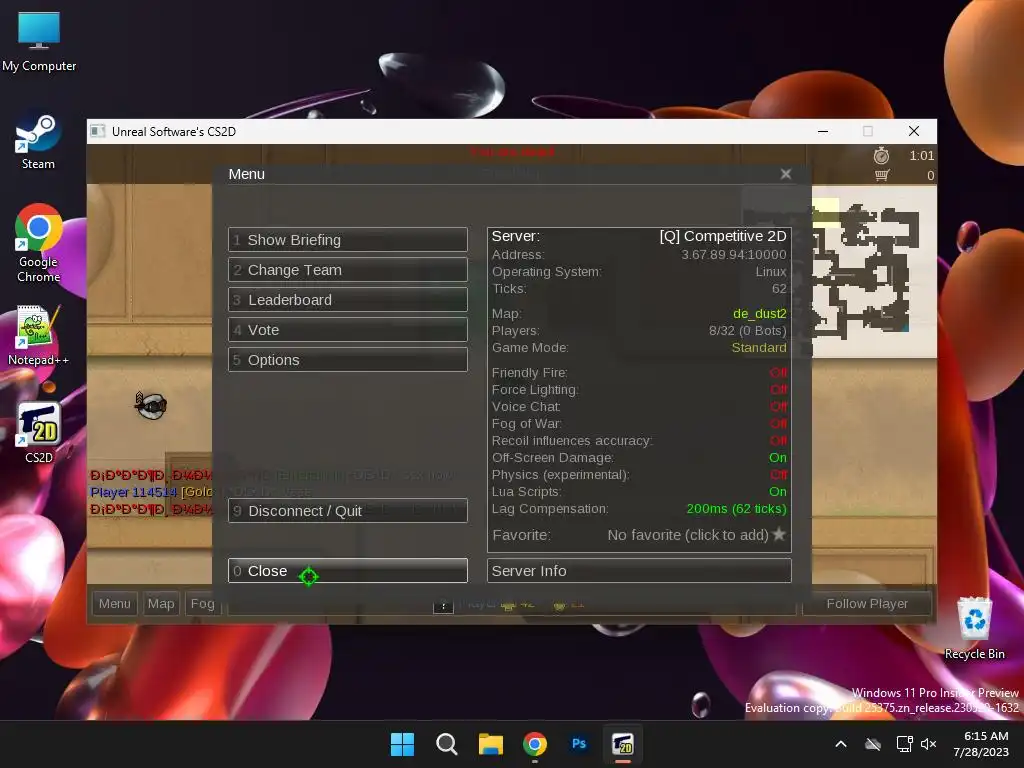This screenshot has height=768, width=1024.
Task: Open the Recycle Bin
Action: click(x=974, y=628)
